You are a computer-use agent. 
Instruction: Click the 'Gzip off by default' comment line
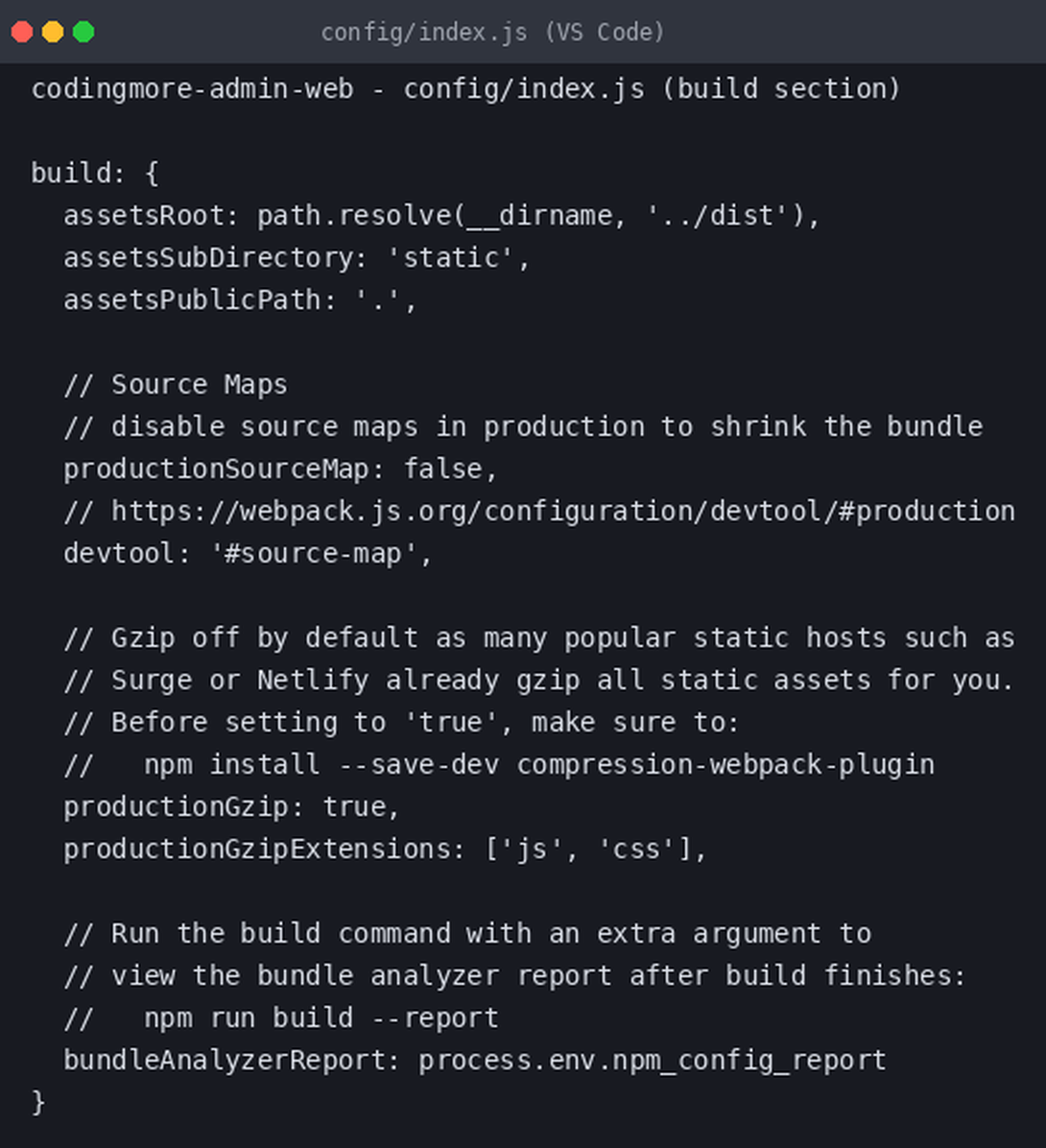click(x=539, y=638)
